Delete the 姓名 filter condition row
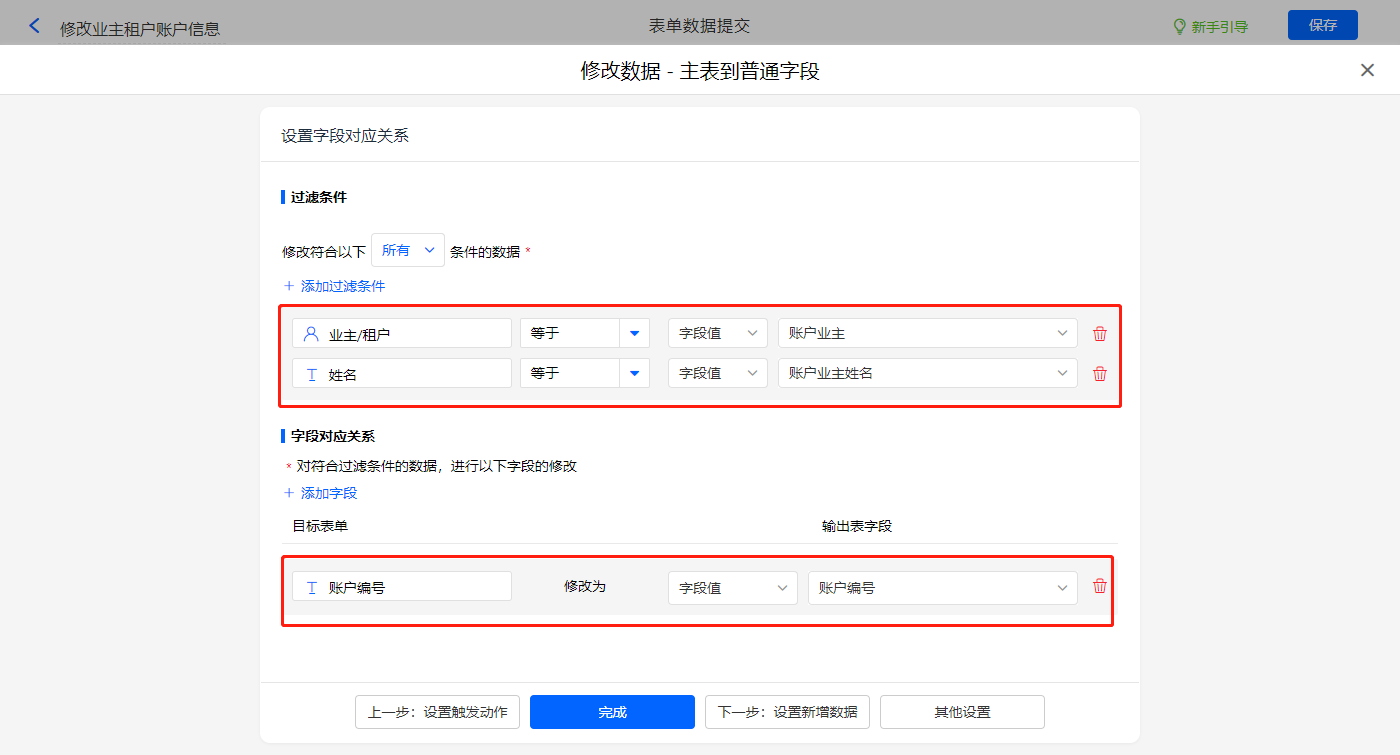Image resolution: width=1400 pixels, height=755 pixels. pyautogui.click(x=1100, y=374)
